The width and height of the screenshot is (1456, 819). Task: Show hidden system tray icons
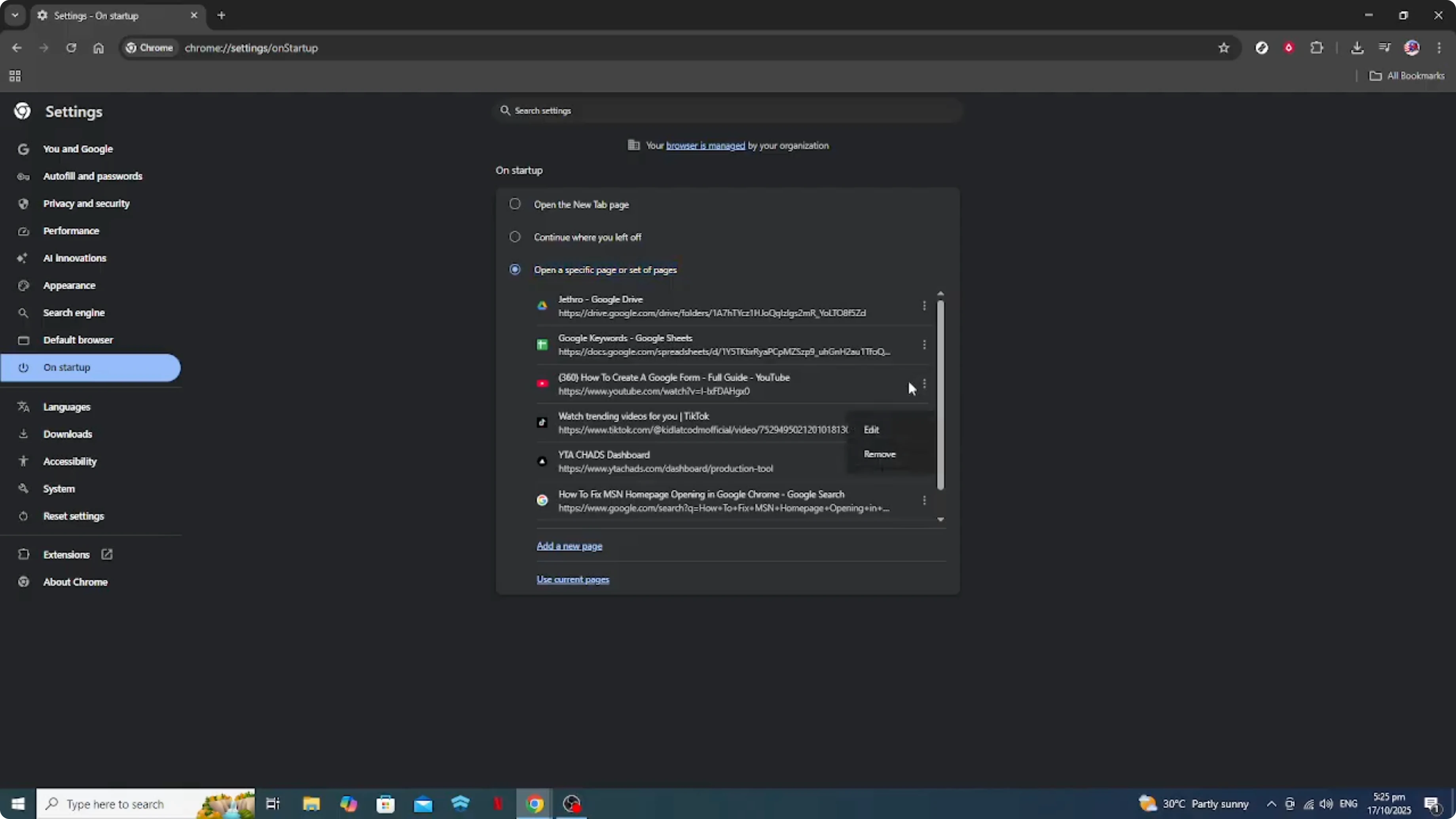click(x=1271, y=804)
